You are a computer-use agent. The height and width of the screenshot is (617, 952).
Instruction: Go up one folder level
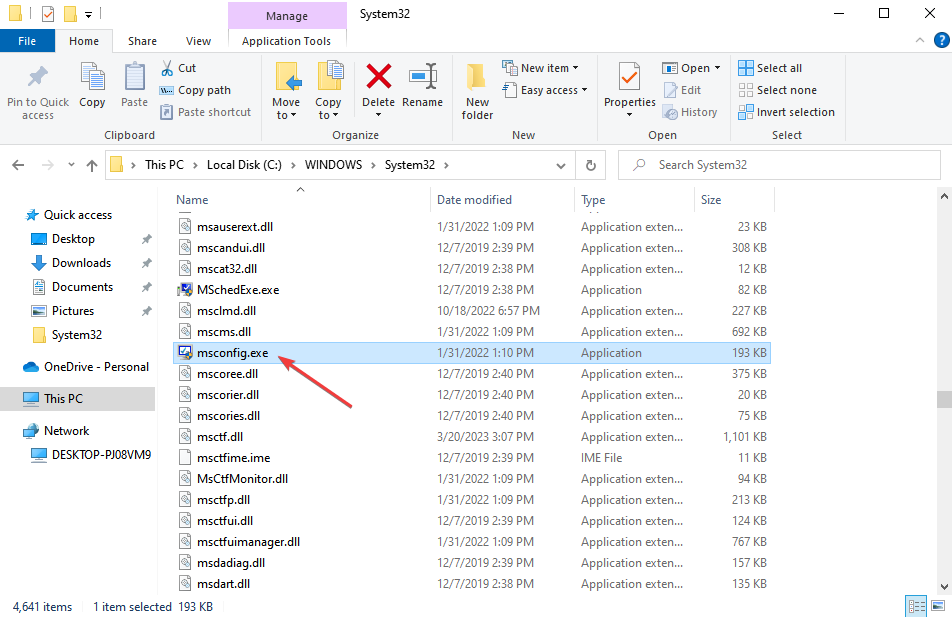(92, 165)
